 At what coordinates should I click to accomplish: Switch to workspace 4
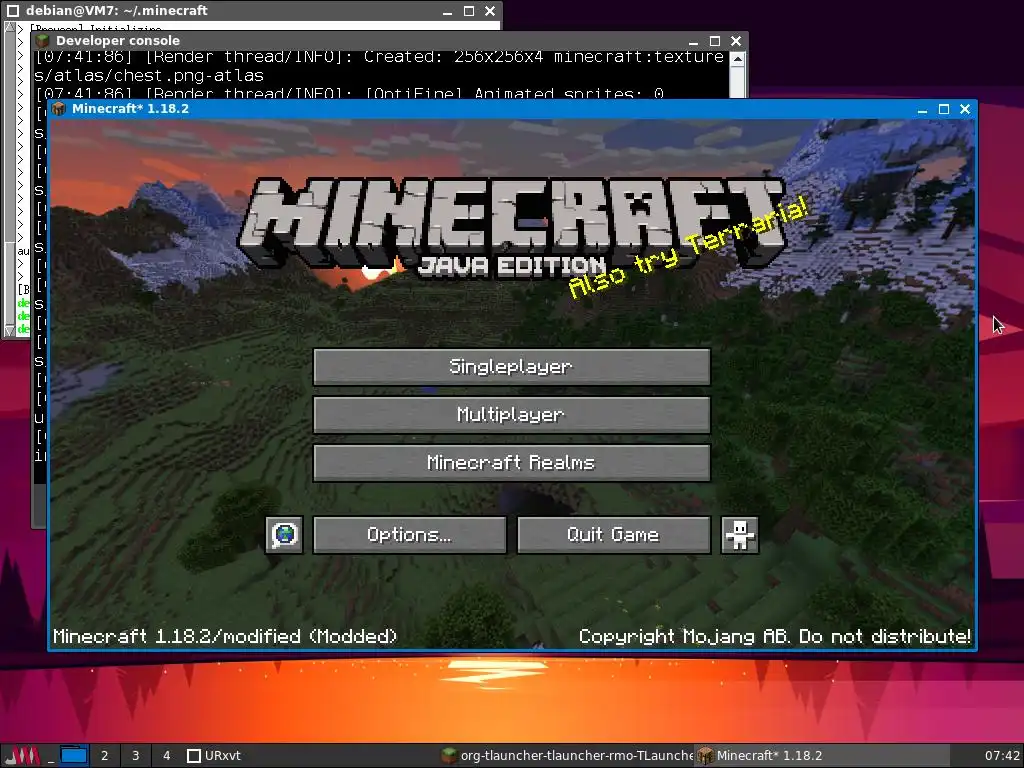coord(167,756)
